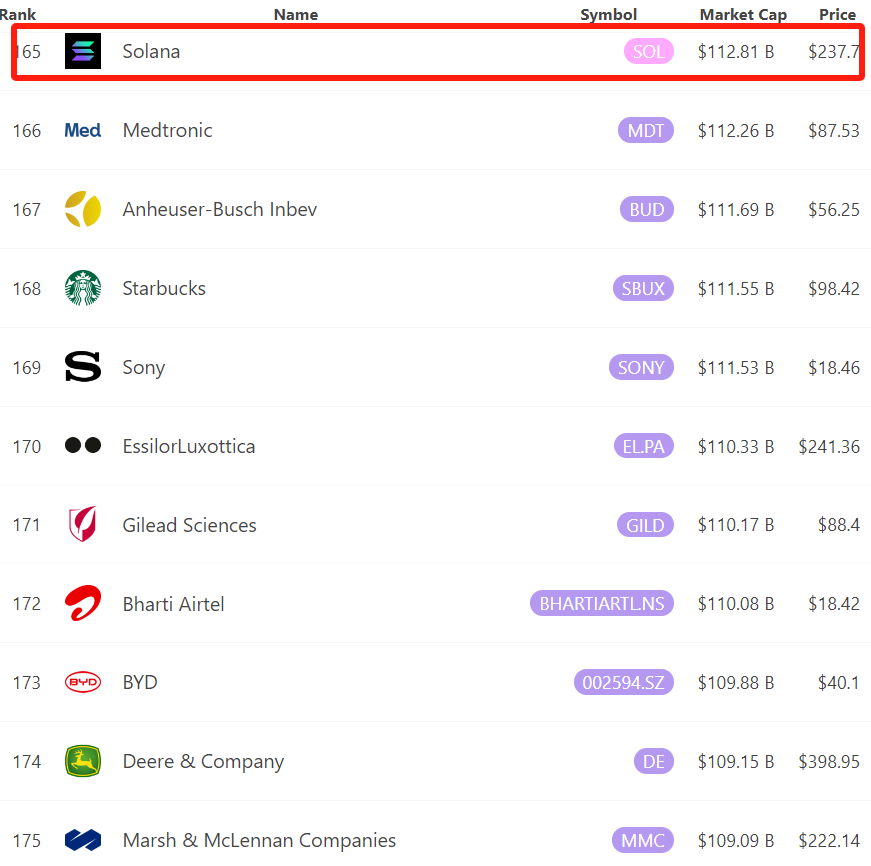Click the Bharti Airtel red logo
This screenshot has width=871, height=866.
pyautogui.click(x=83, y=603)
